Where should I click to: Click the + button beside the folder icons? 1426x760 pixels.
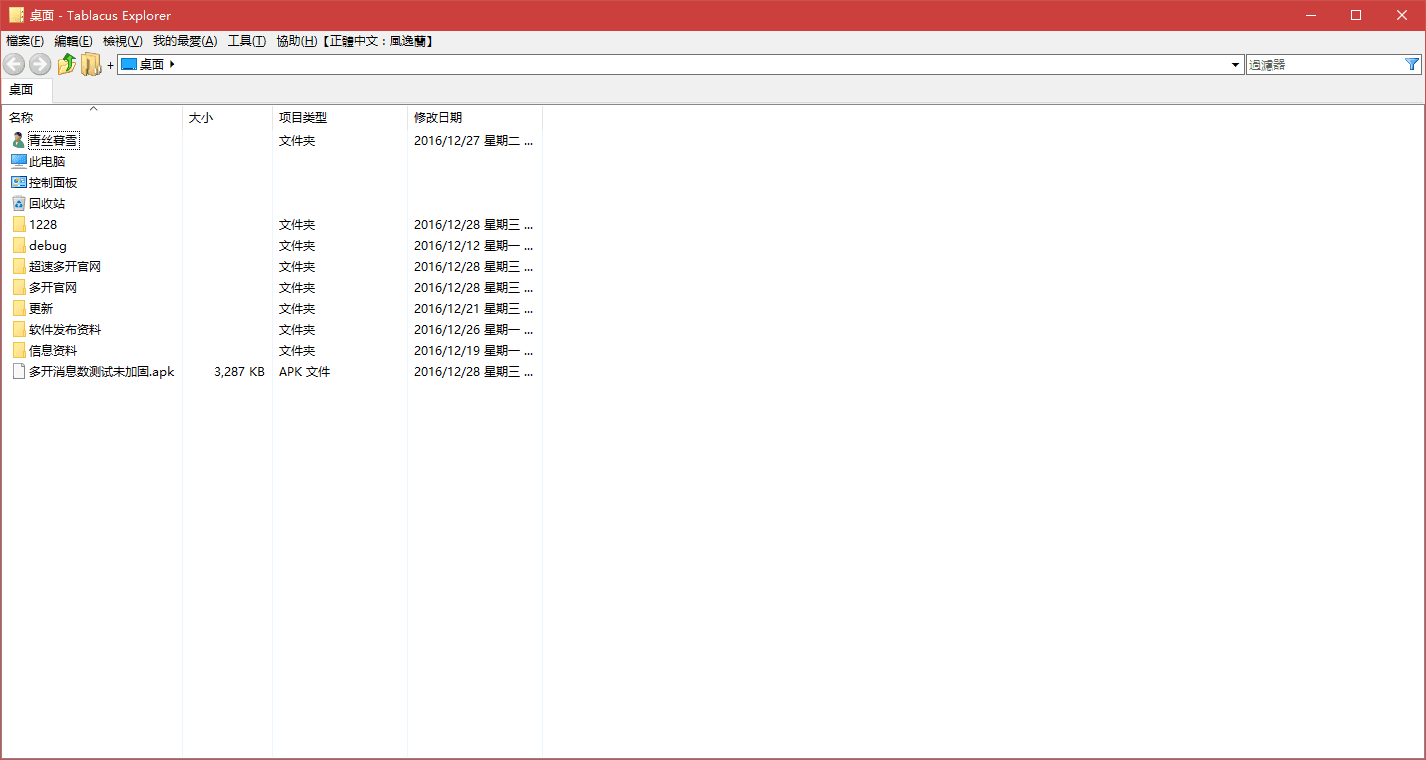(x=110, y=63)
